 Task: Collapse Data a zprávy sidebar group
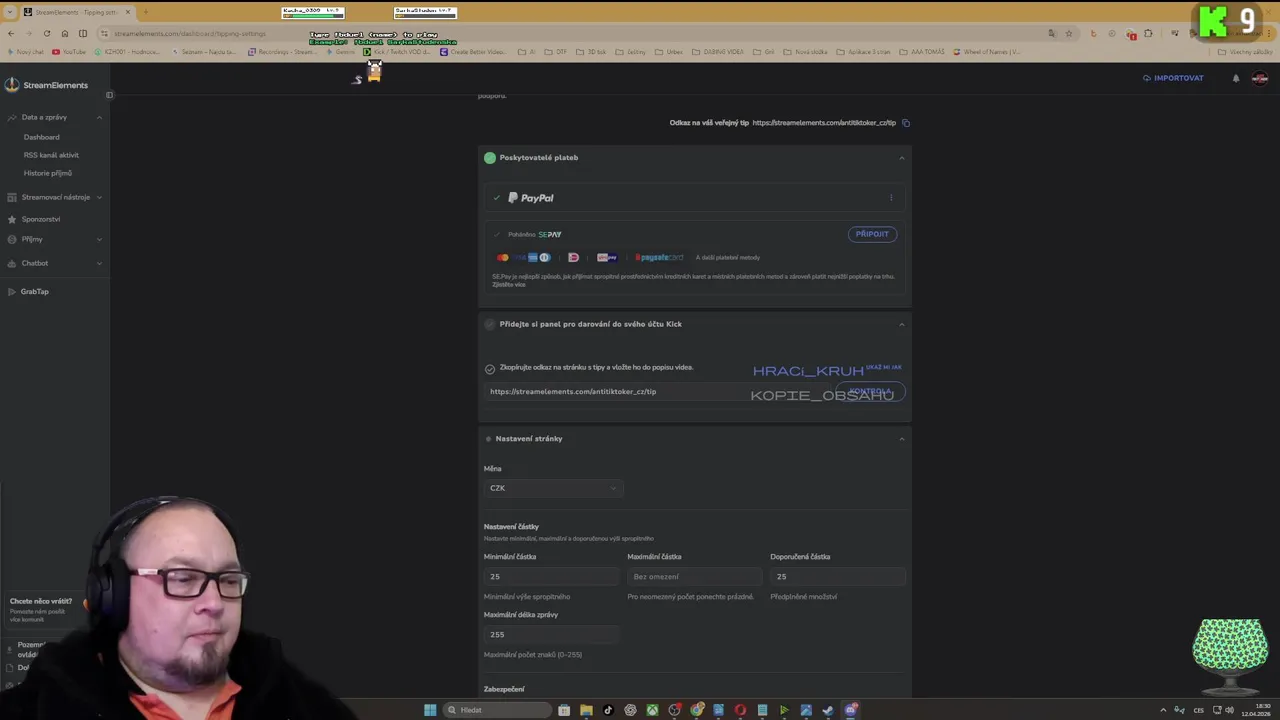click(x=99, y=118)
